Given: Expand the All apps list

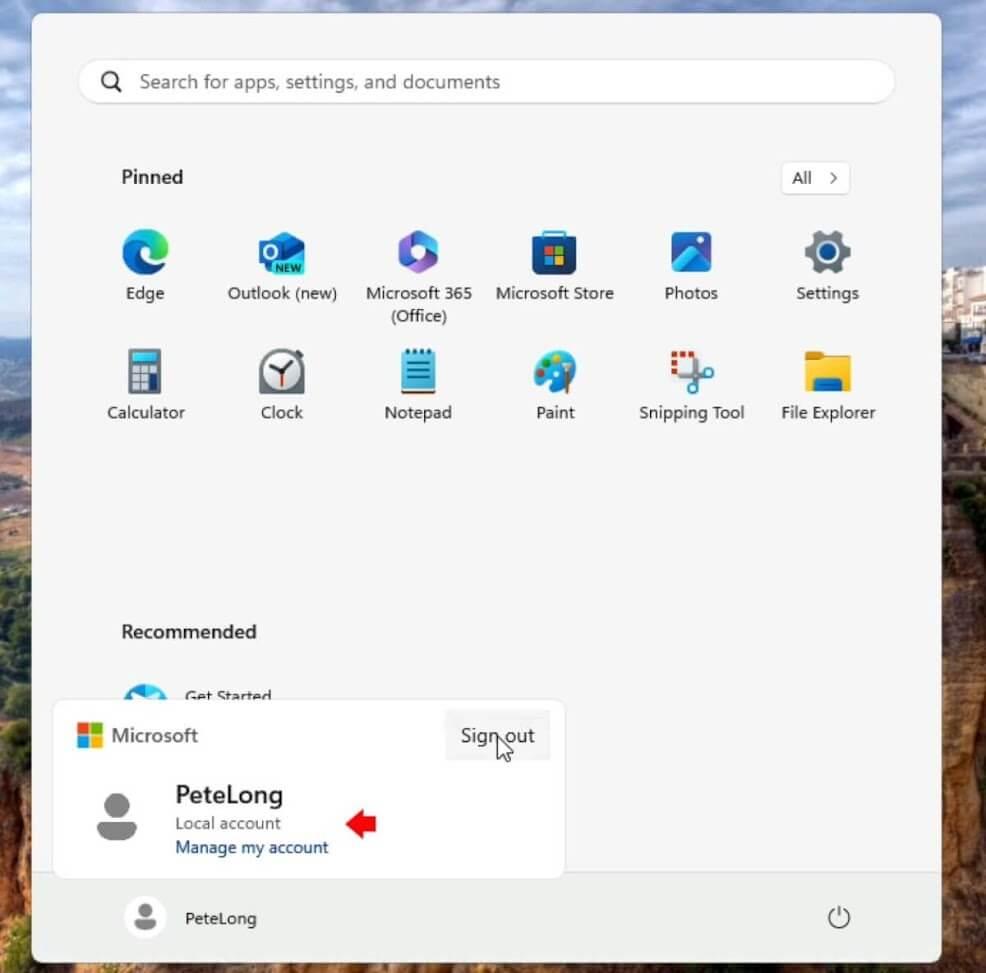Looking at the screenshot, I should point(816,178).
